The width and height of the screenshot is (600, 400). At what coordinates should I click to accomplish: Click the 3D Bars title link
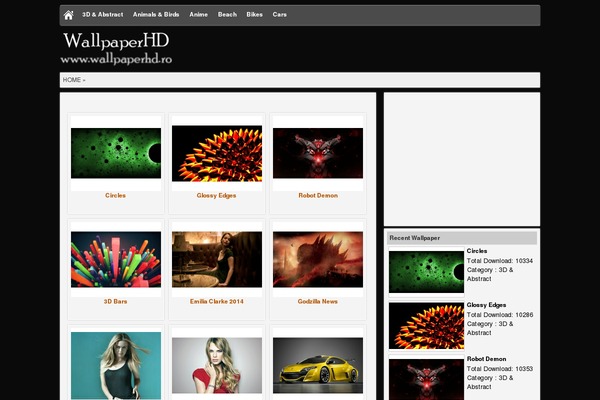click(116, 301)
